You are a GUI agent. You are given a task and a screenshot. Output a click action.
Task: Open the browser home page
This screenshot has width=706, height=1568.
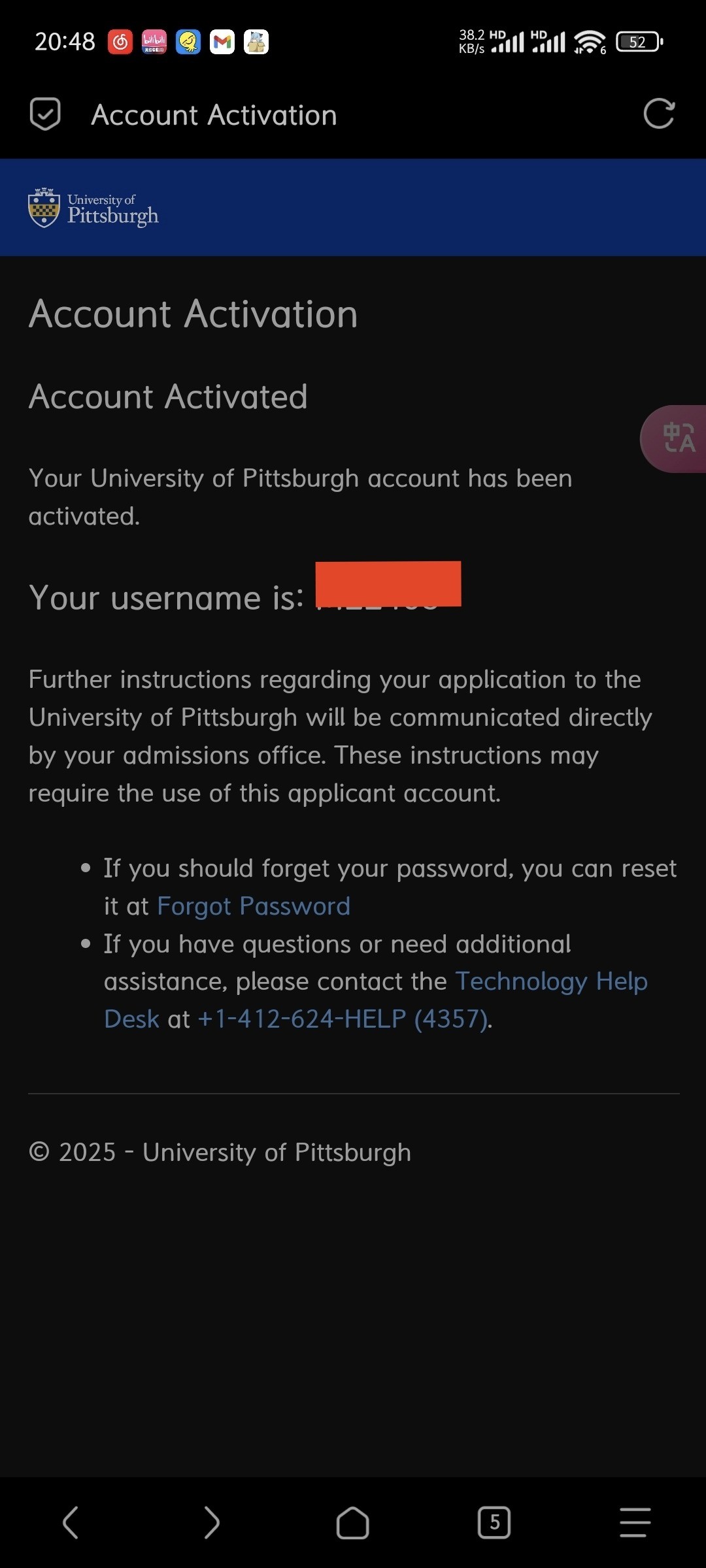(x=352, y=1522)
